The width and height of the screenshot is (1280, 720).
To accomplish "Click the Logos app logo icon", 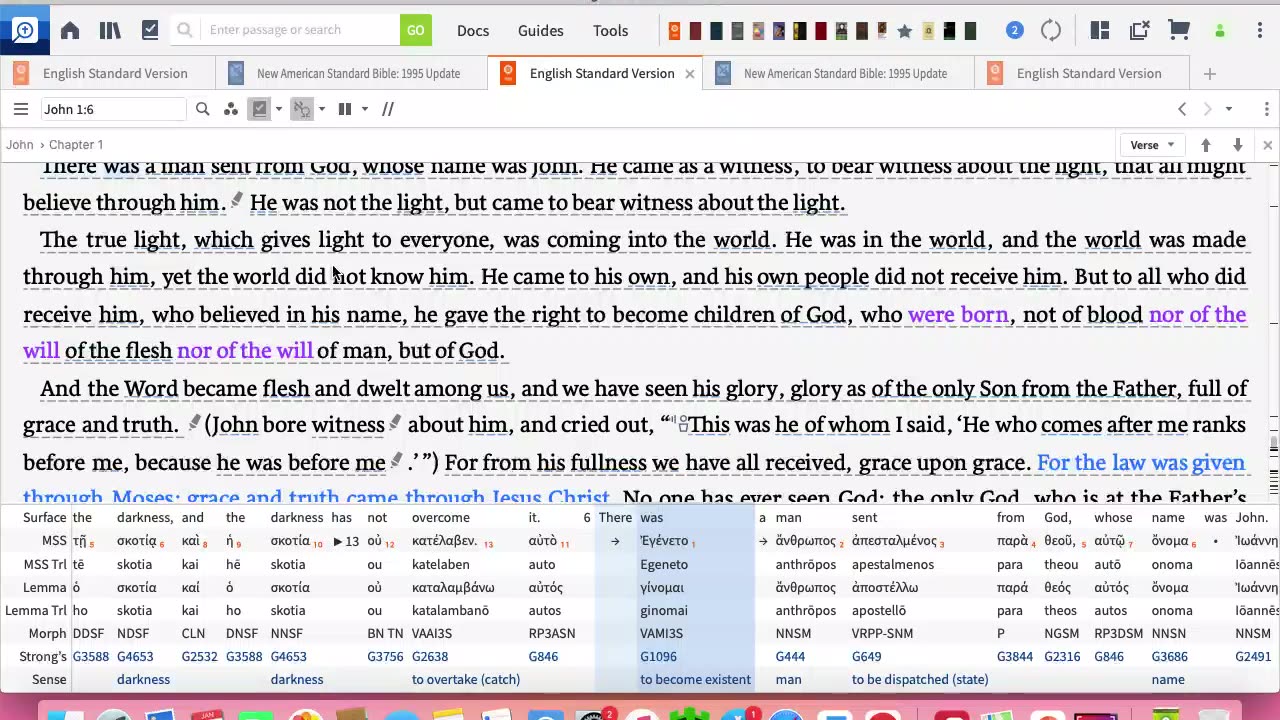I will (x=24, y=30).
